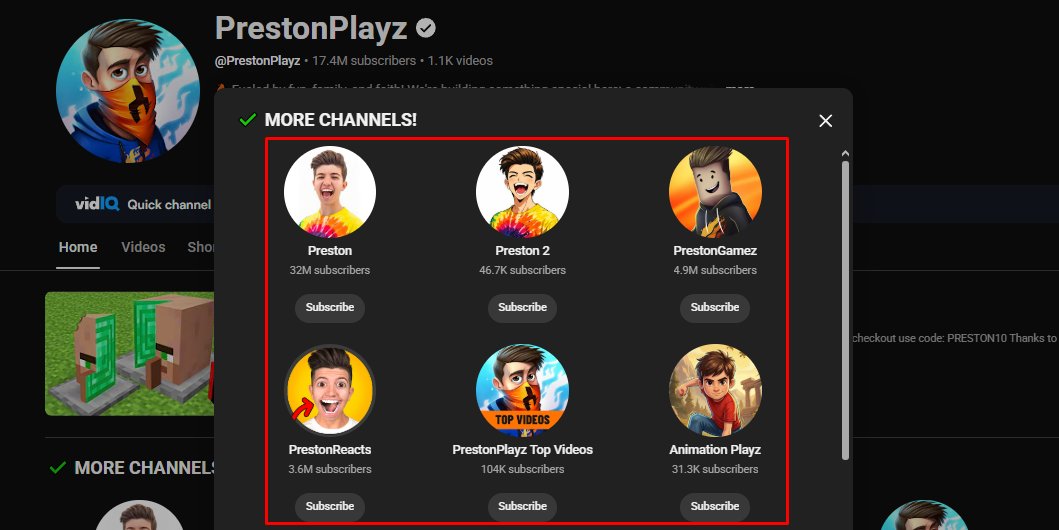Close the MORE CHANNELS! dialog
Viewport: 1059px width, 530px height.
[x=825, y=121]
